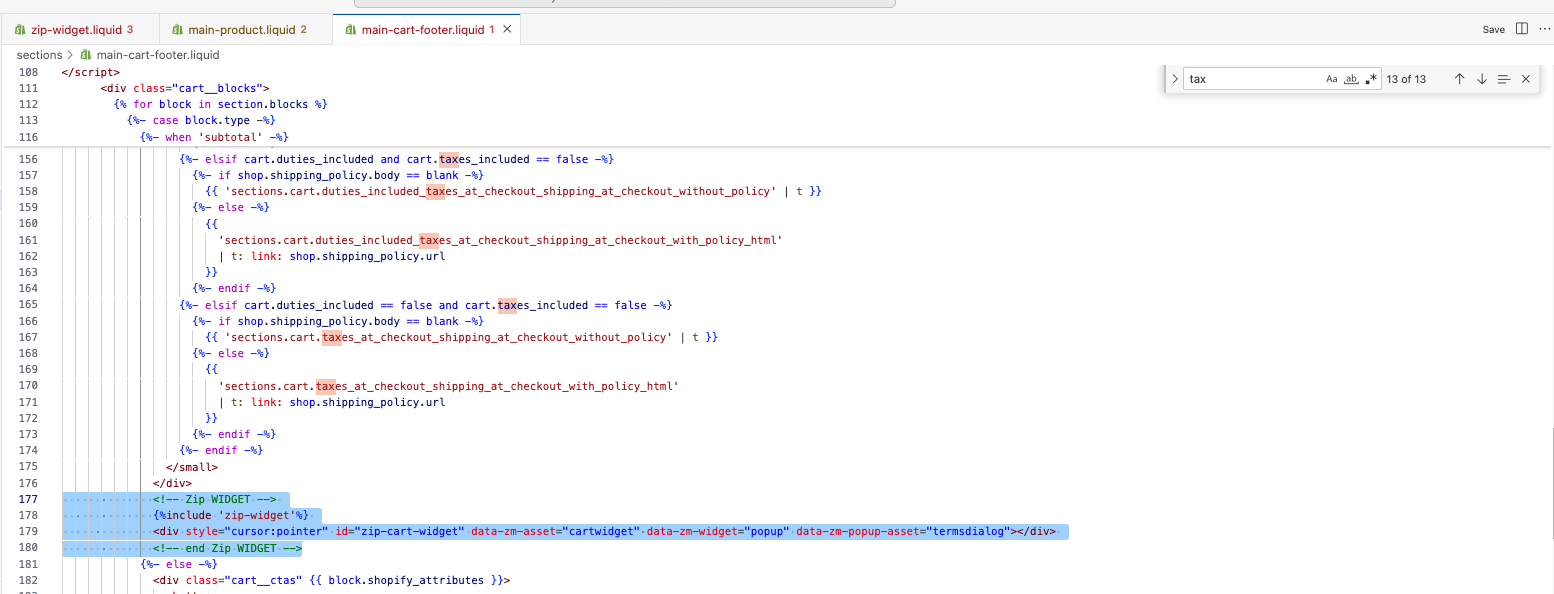The width and height of the screenshot is (1554, 594).
Task: Expand the Replace field in find widget
Action: point(1174,78)
